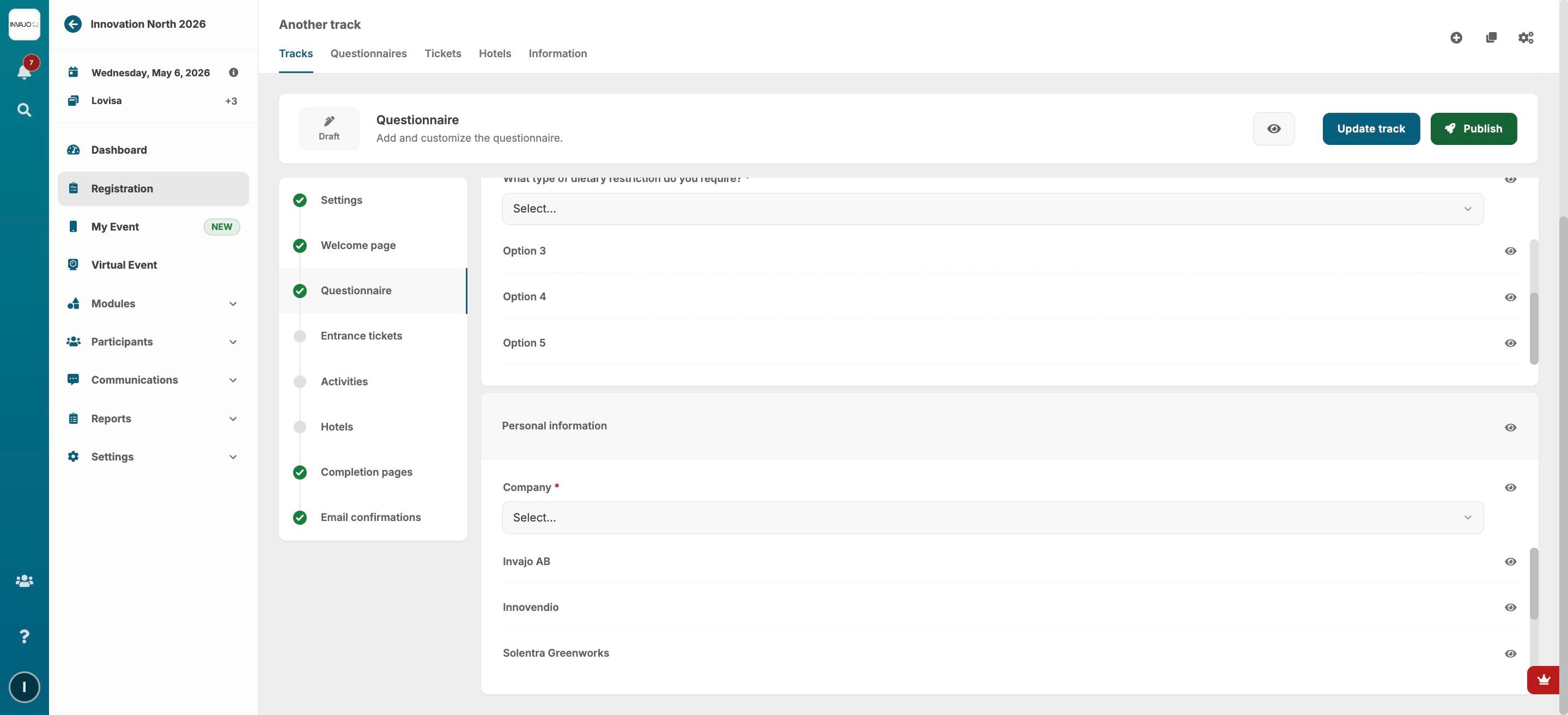Click the back arrow next to Innovation North 2026
1568x715 pixels.
[x=73, y=24]
